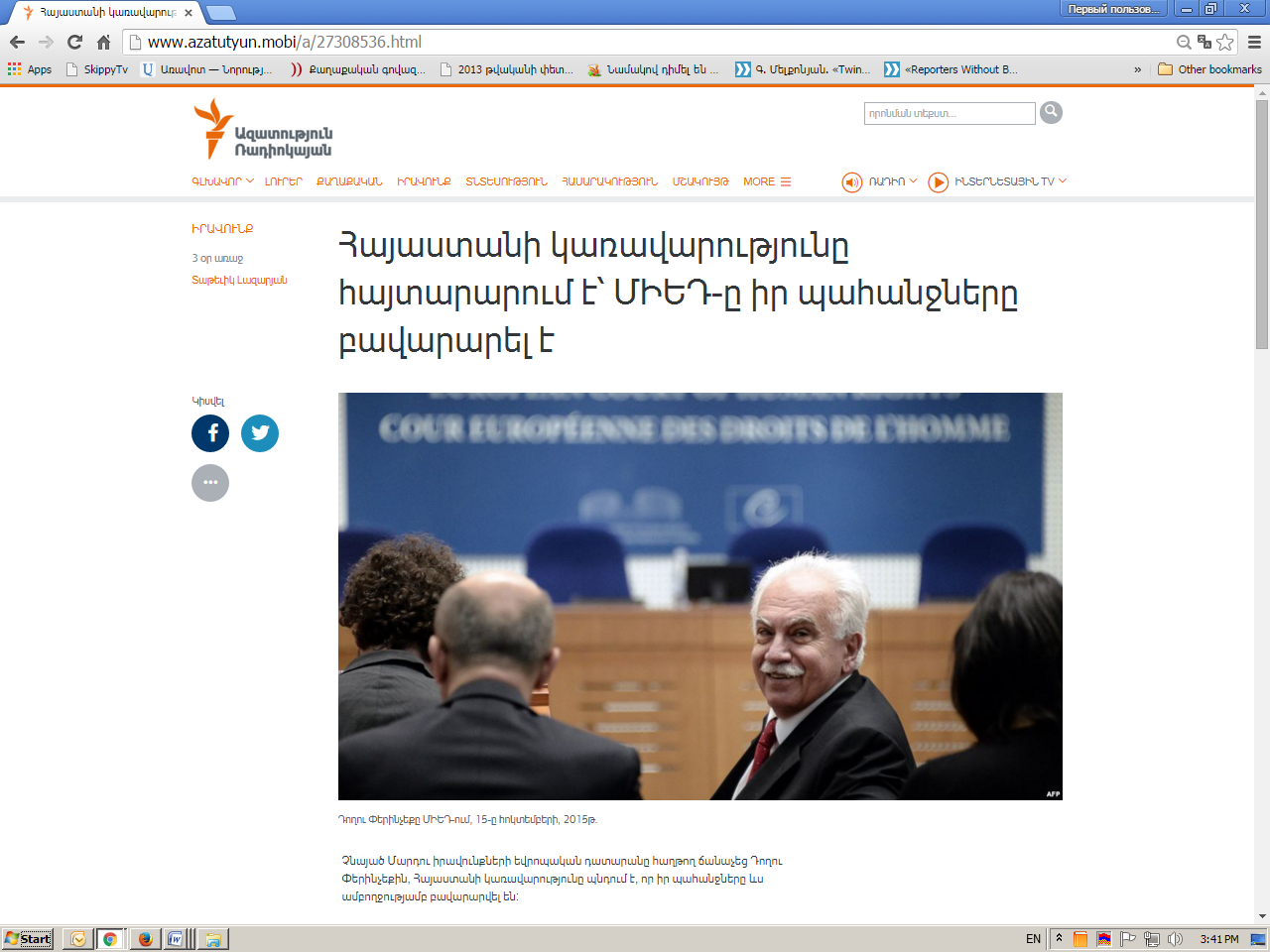Expand the MORE navigation menu
The height and width of the screenshot is (952, 1270).
coord(767,181)
